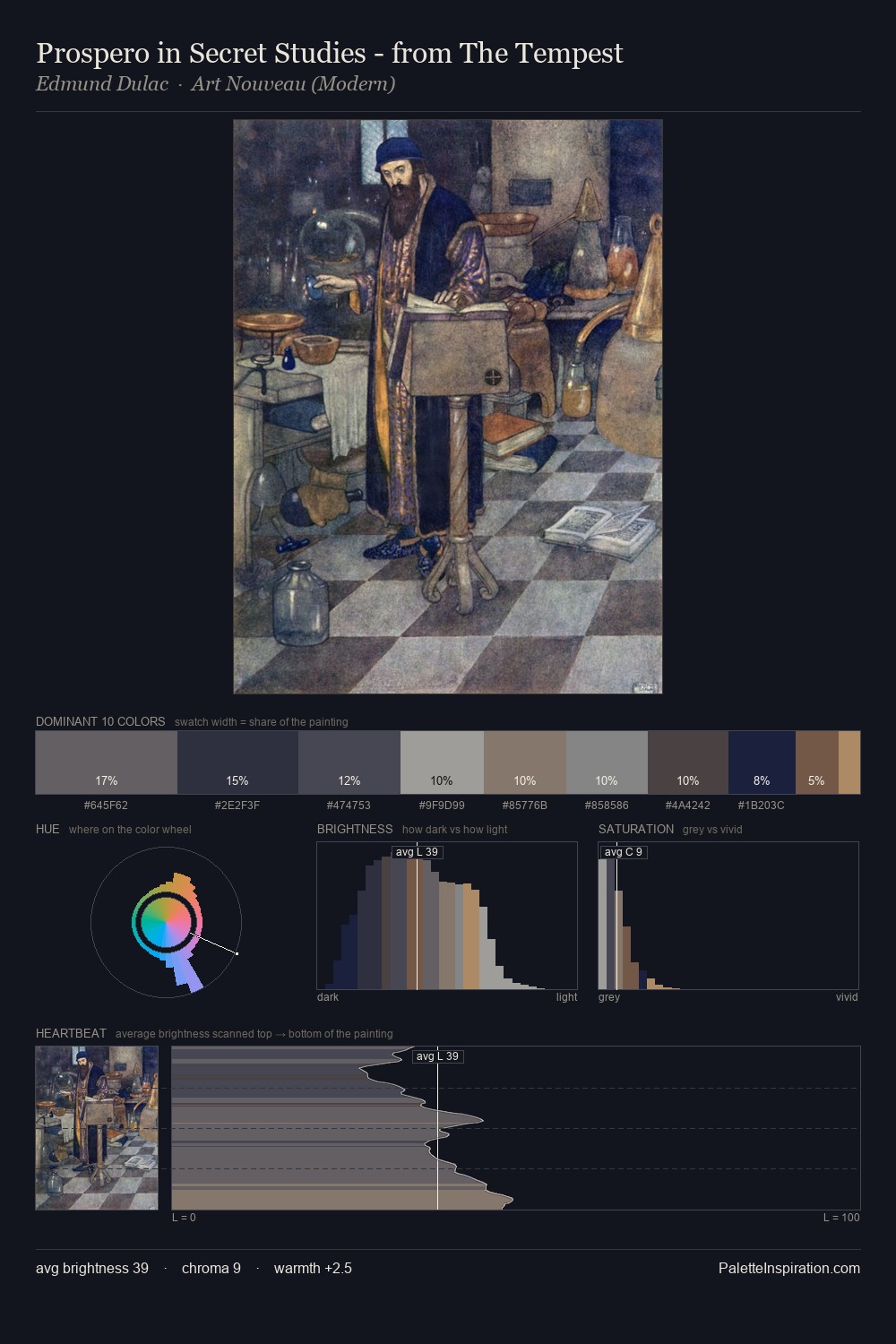
Task: Open the PaletteInspiration.com link
Action: tap(789, 1268)
